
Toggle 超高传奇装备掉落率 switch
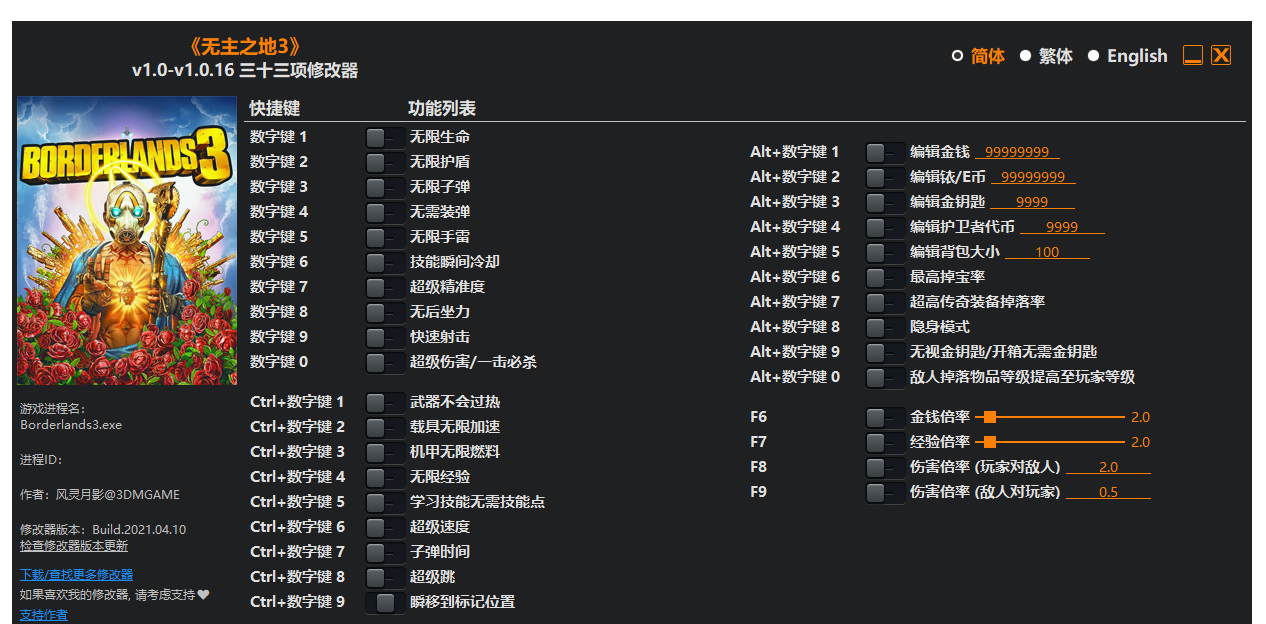click(x=885, y=302)
